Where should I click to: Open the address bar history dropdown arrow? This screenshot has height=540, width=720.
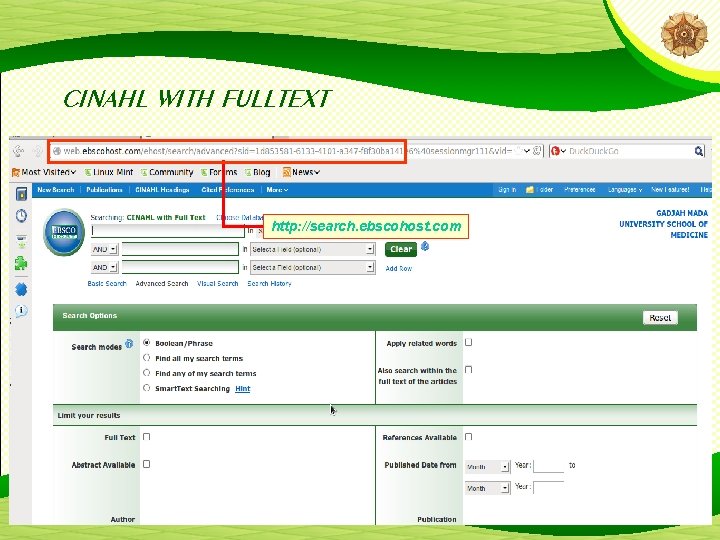(x=527, y=151)
